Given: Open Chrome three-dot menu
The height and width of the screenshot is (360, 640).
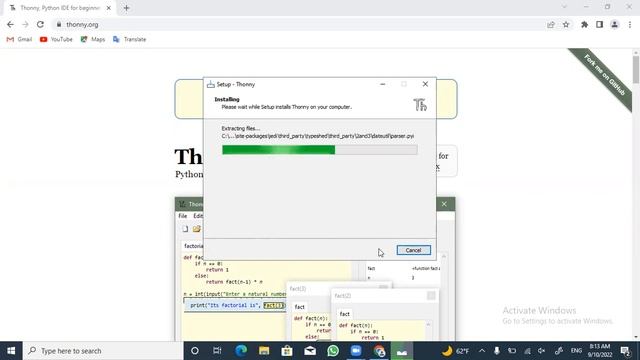Looking at the screenshot, I should point(630,24).
